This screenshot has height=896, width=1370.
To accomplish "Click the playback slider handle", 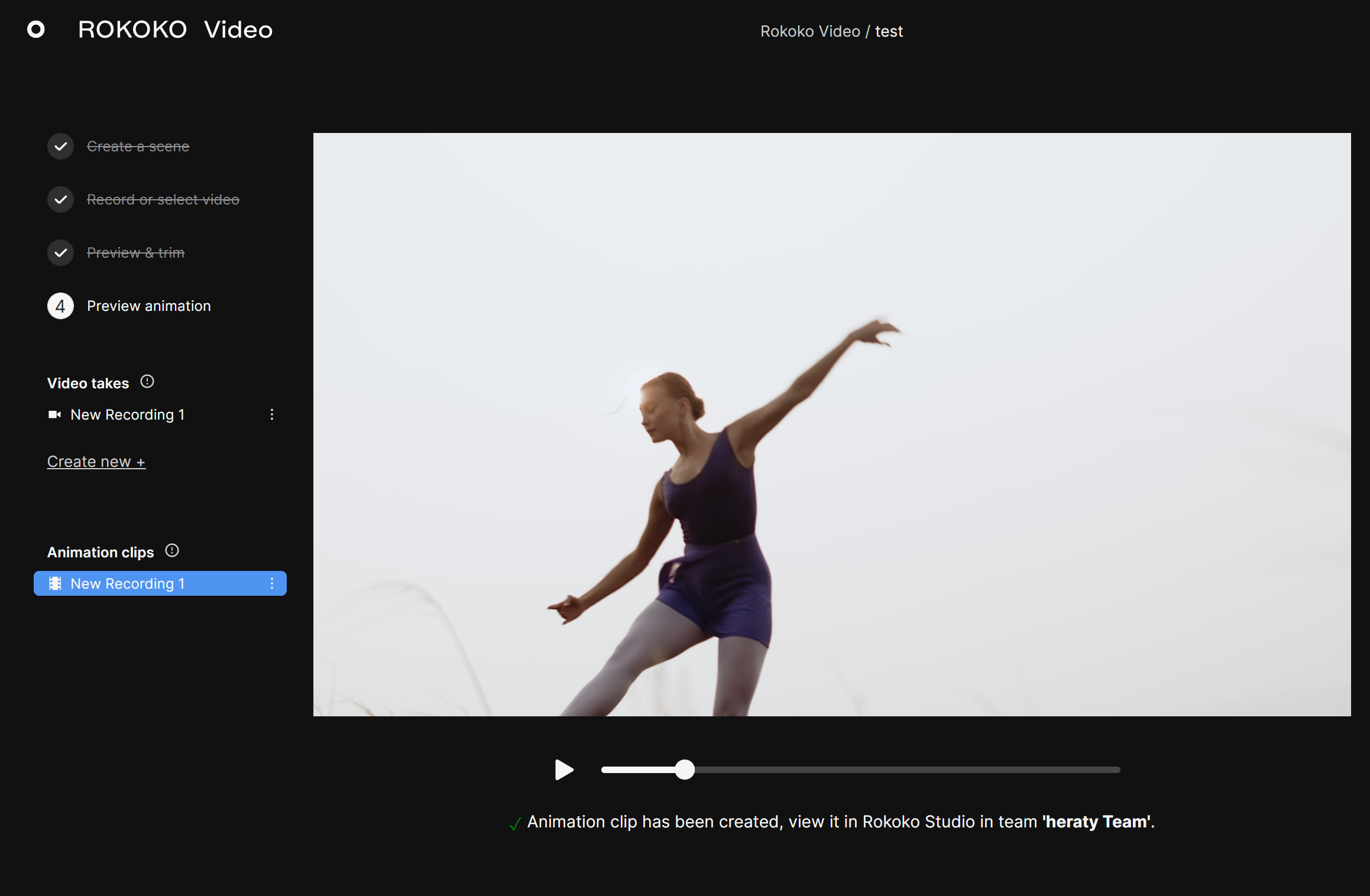I will (x=685, y=770).
